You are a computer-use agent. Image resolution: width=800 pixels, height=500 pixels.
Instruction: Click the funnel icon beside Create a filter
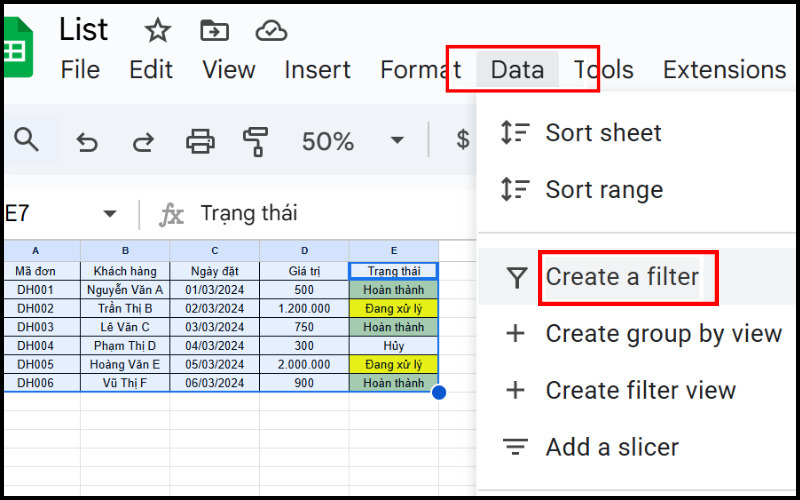(516, 278)
